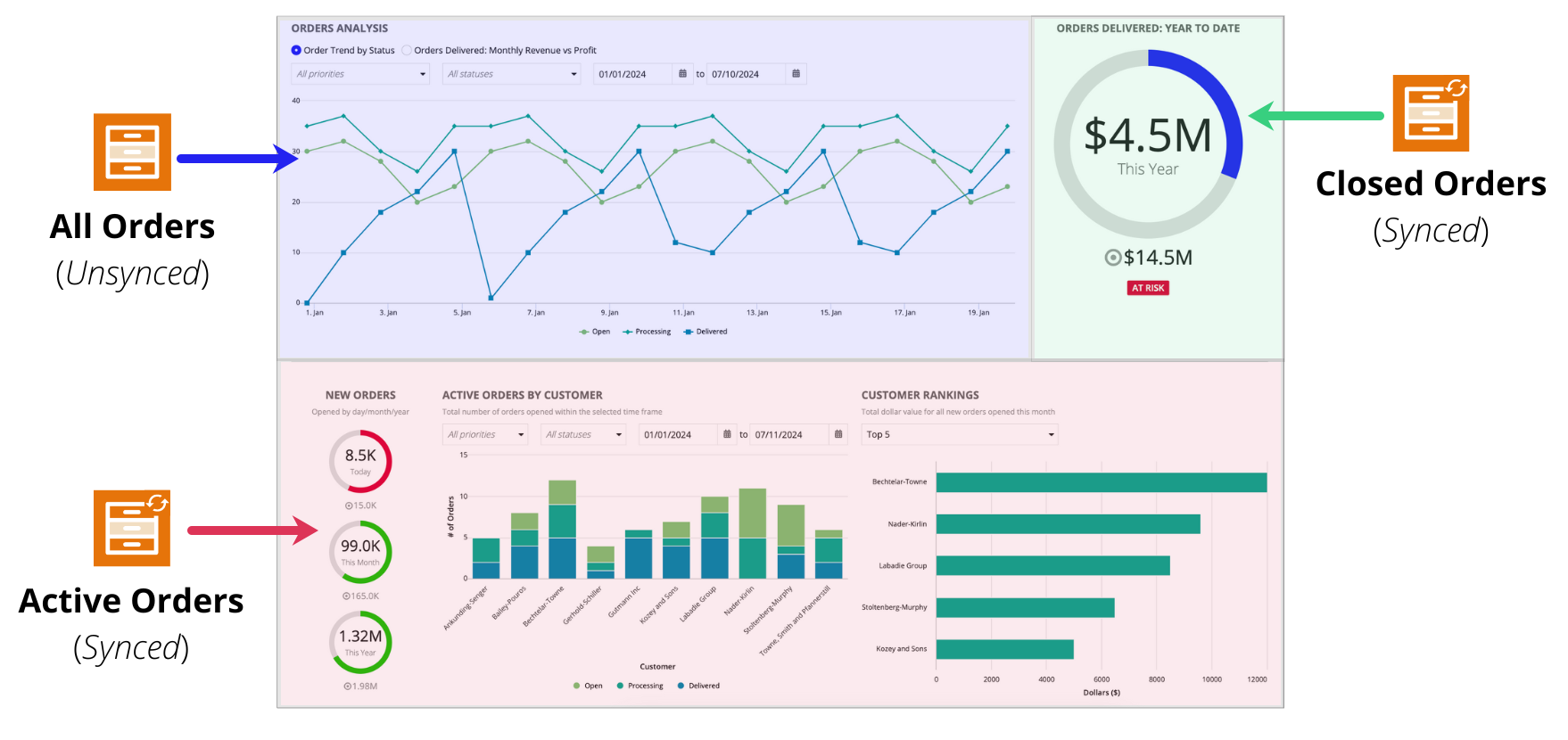Image resolution: width=1568 pixels, height=740 pixels.
Task: Click the 'Dollars ($)' axis label
Action: (1102, 693)
